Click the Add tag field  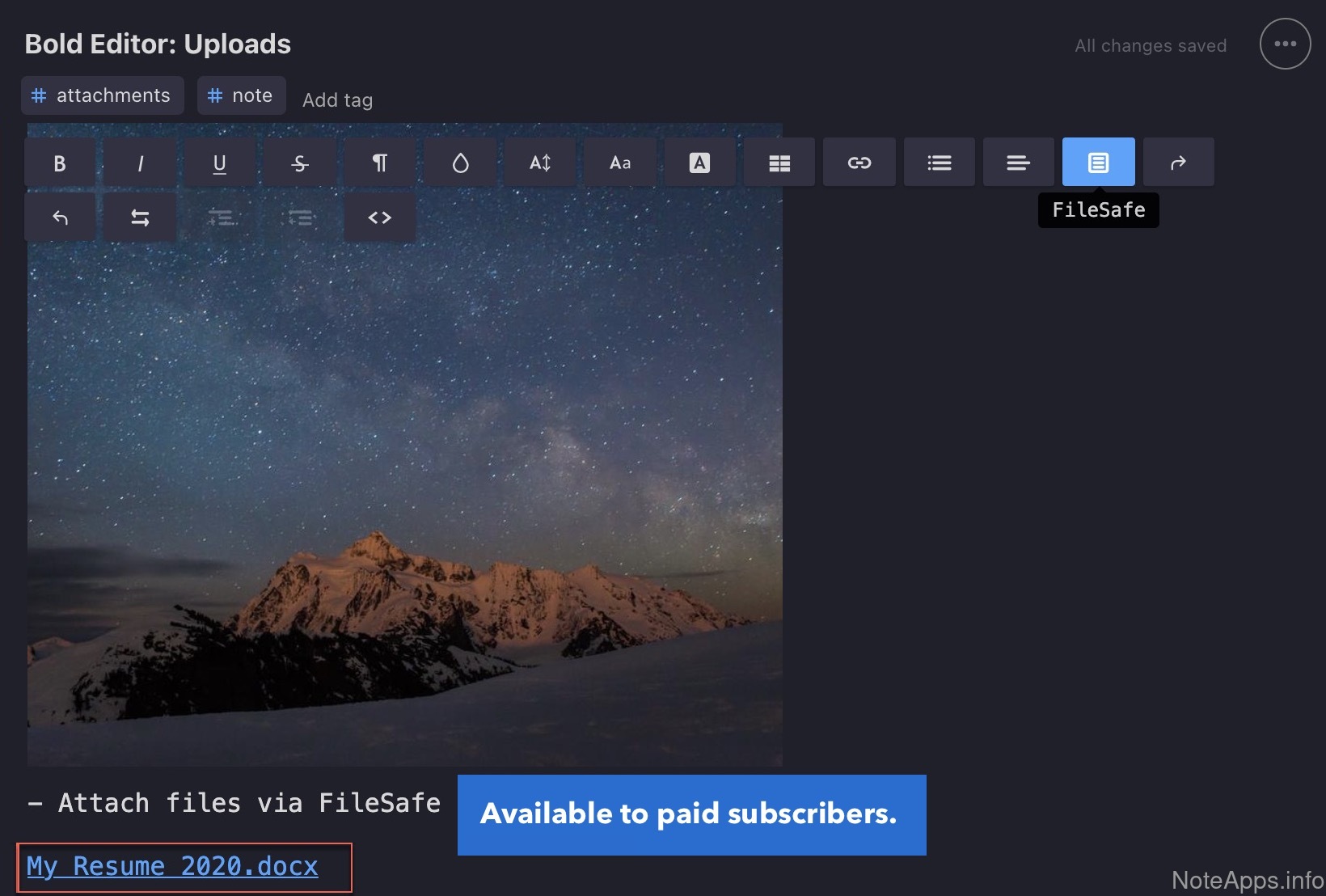(x=337, y=100)
